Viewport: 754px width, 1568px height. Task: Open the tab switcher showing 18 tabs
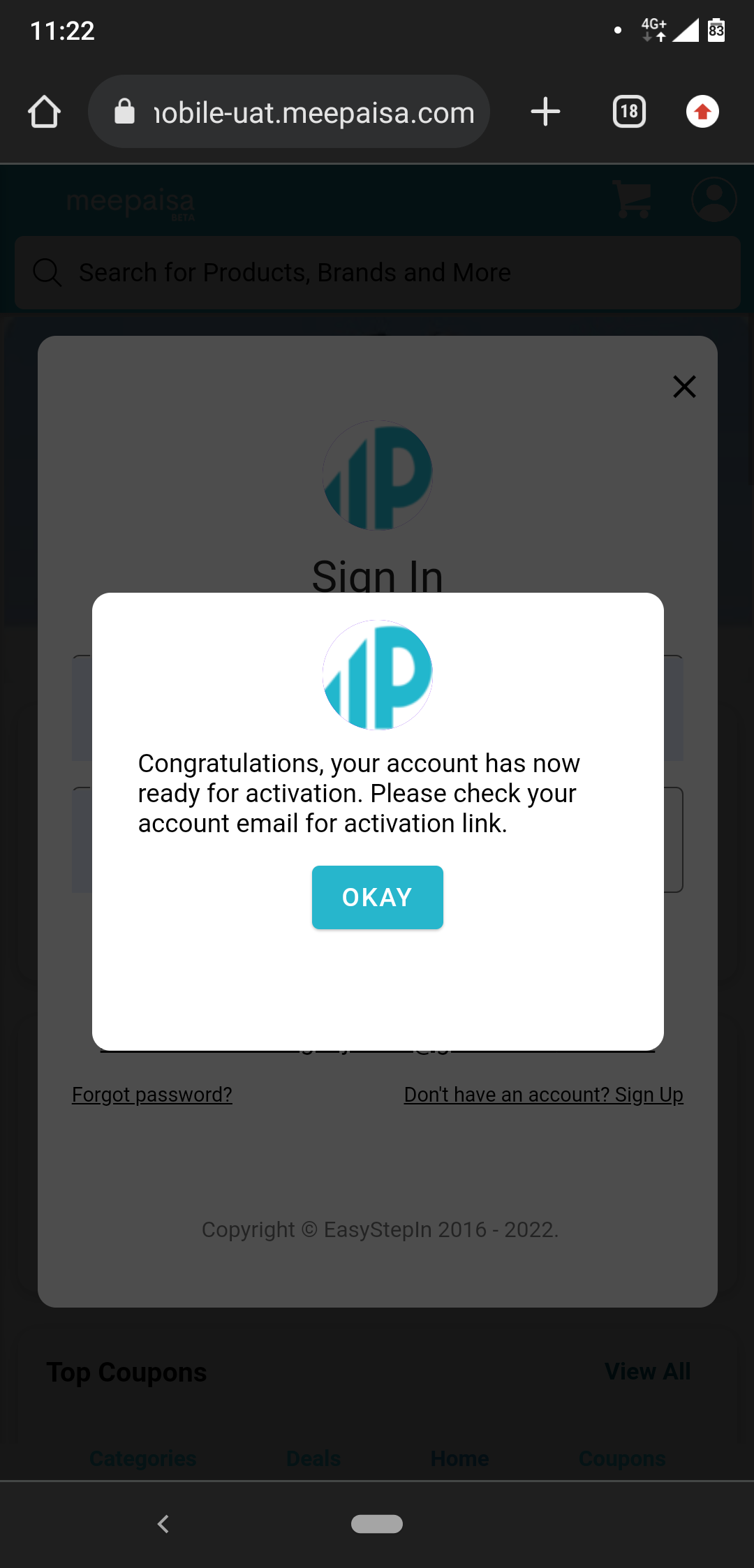[x=629, y=112]
